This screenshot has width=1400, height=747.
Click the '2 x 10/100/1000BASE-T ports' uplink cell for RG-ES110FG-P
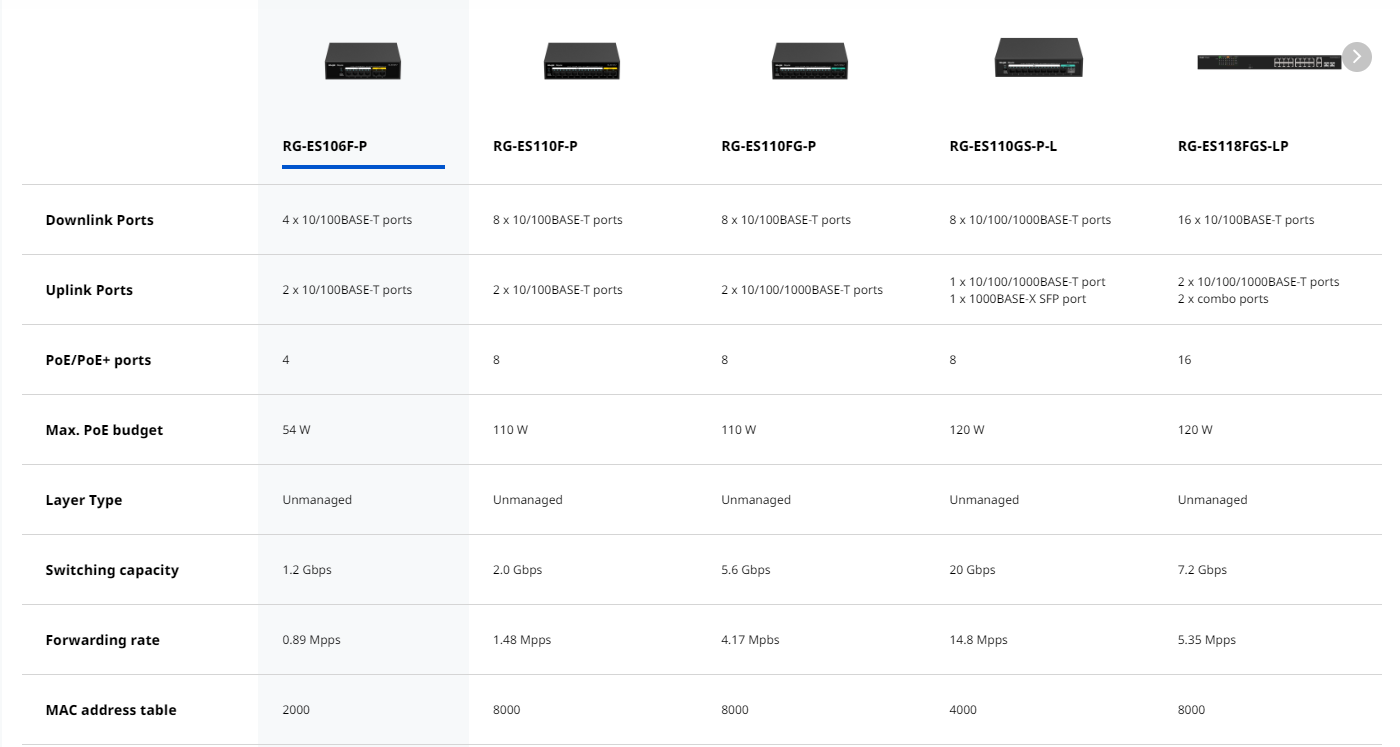point(802,290)
